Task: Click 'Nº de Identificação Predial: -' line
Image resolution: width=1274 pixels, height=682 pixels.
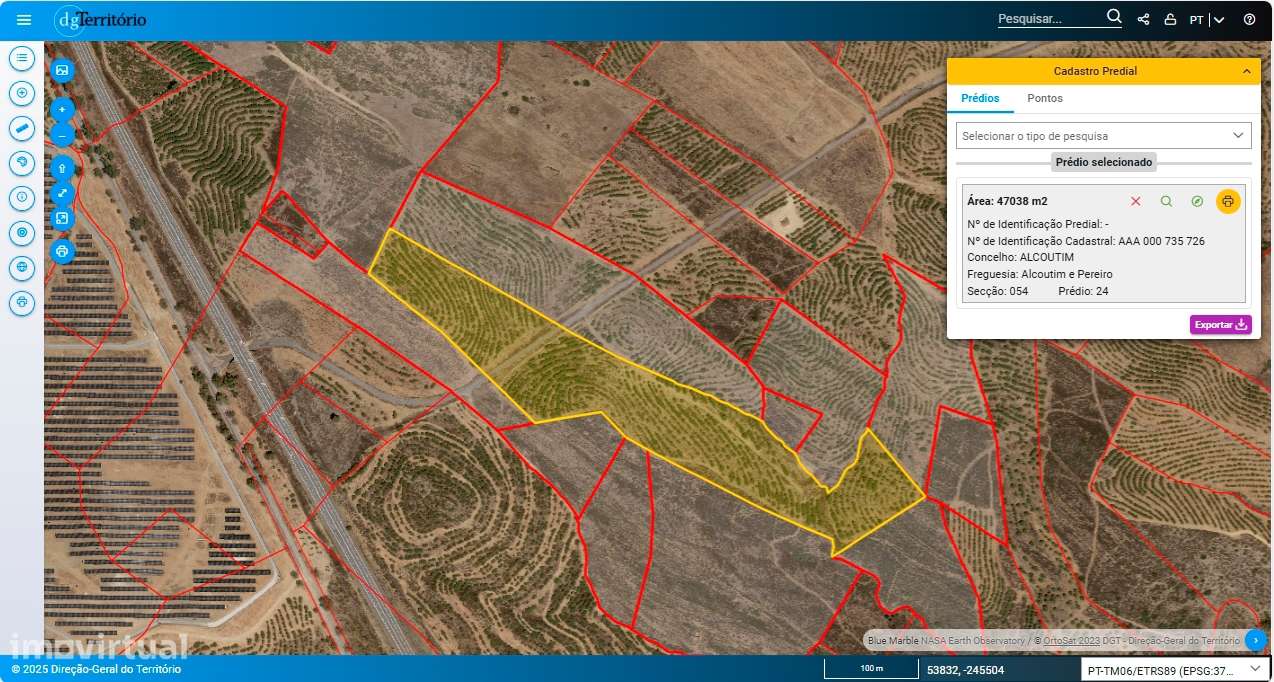Action: pos(1038,224)
